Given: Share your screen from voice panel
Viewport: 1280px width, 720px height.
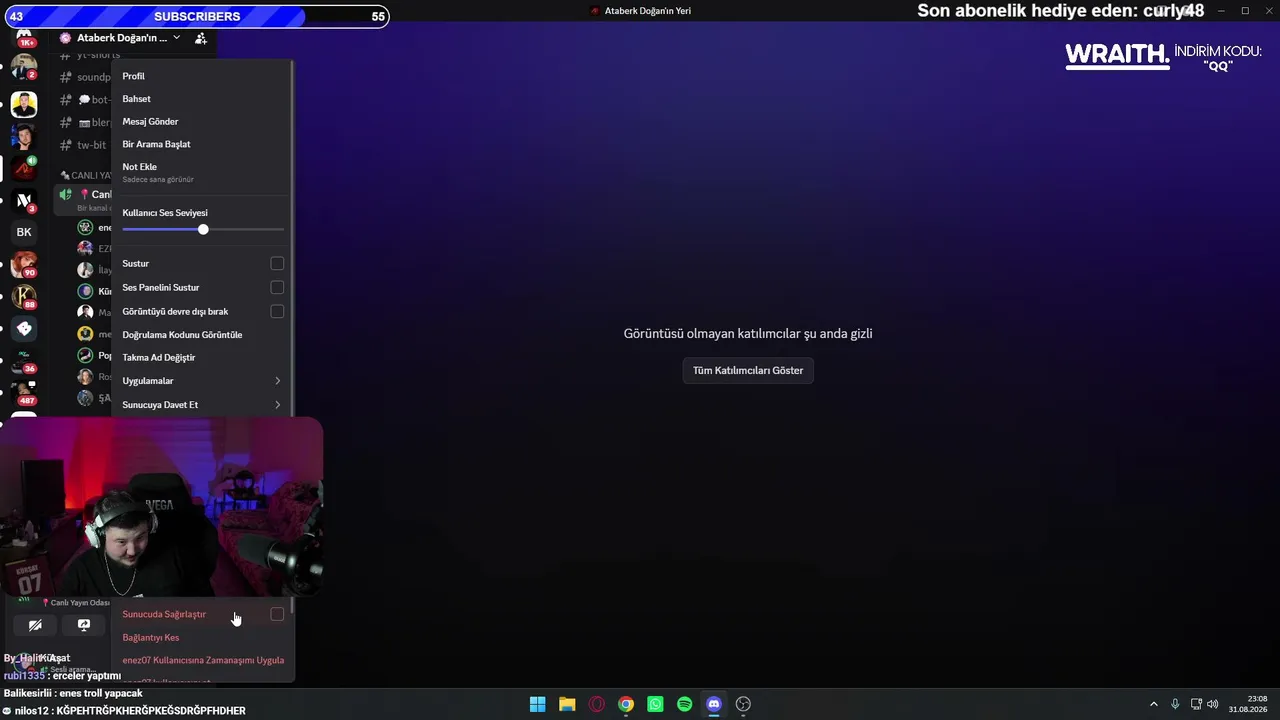Looking at the screenshot, I should 84,625.
